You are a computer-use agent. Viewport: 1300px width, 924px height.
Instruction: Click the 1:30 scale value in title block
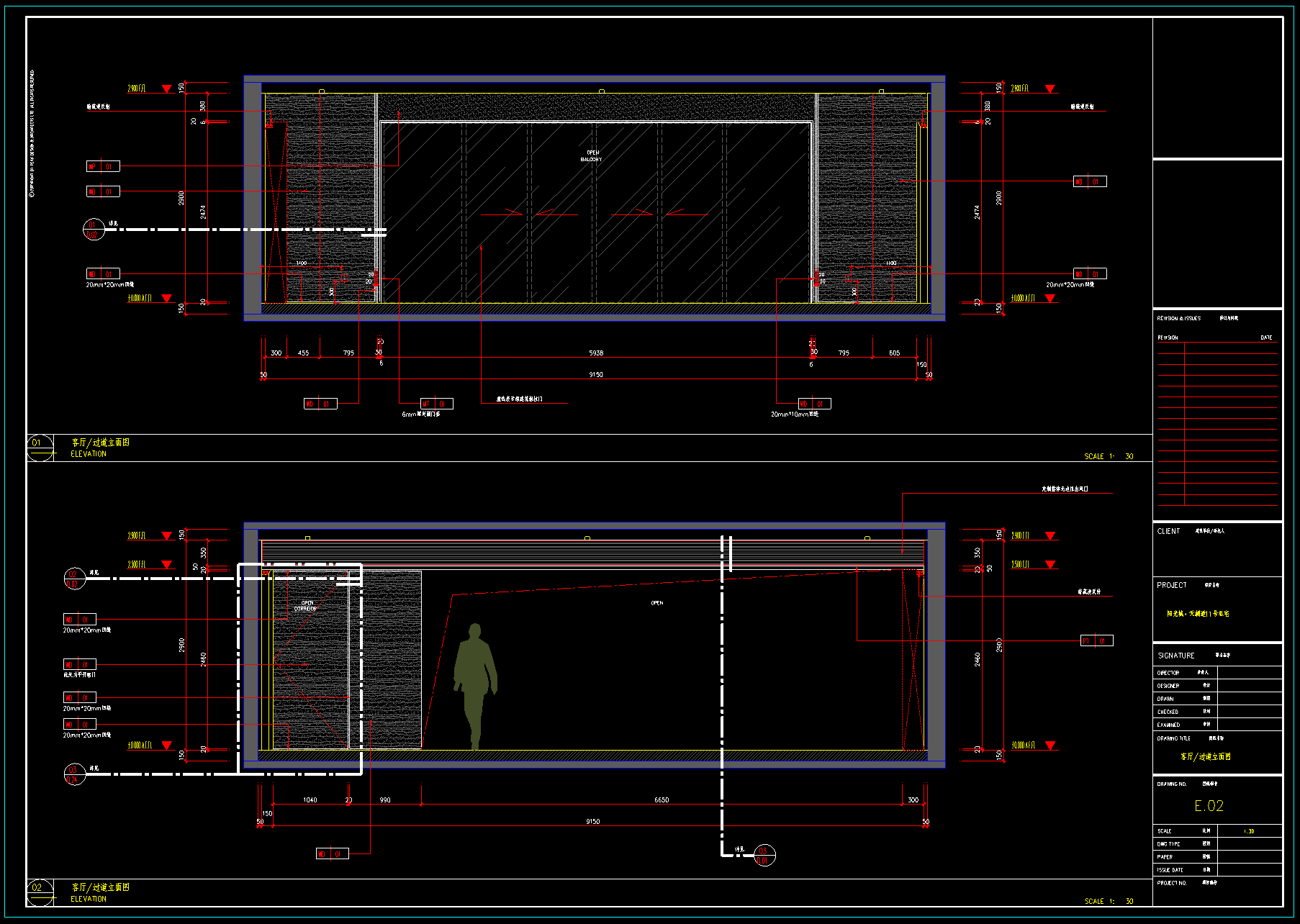[1249, 831]
